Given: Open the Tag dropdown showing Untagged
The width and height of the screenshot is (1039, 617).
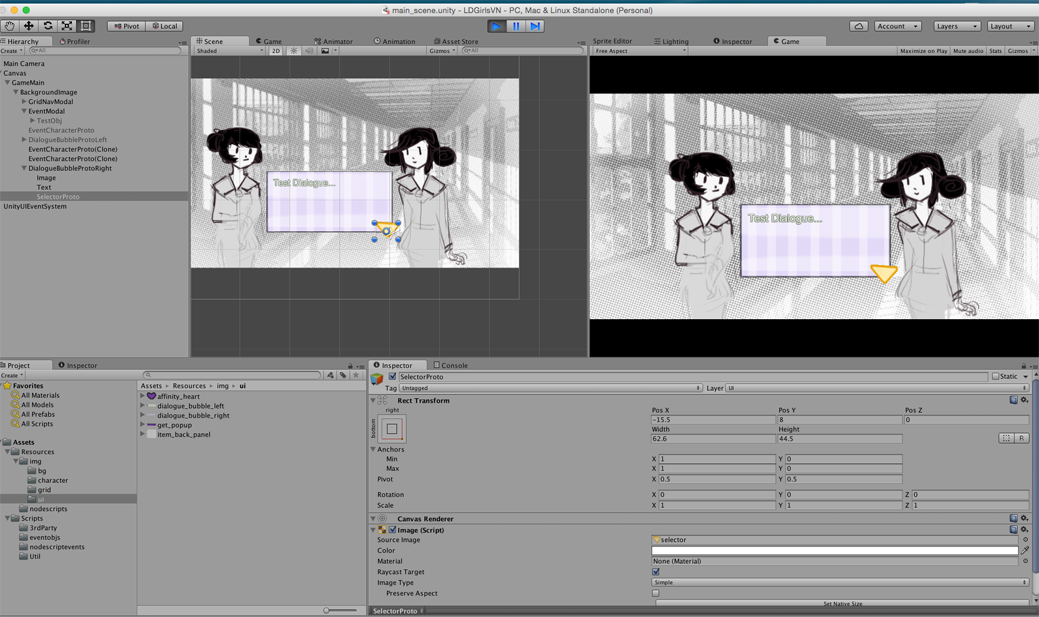Looking at the screenshot, I should [x=550, y=388].
